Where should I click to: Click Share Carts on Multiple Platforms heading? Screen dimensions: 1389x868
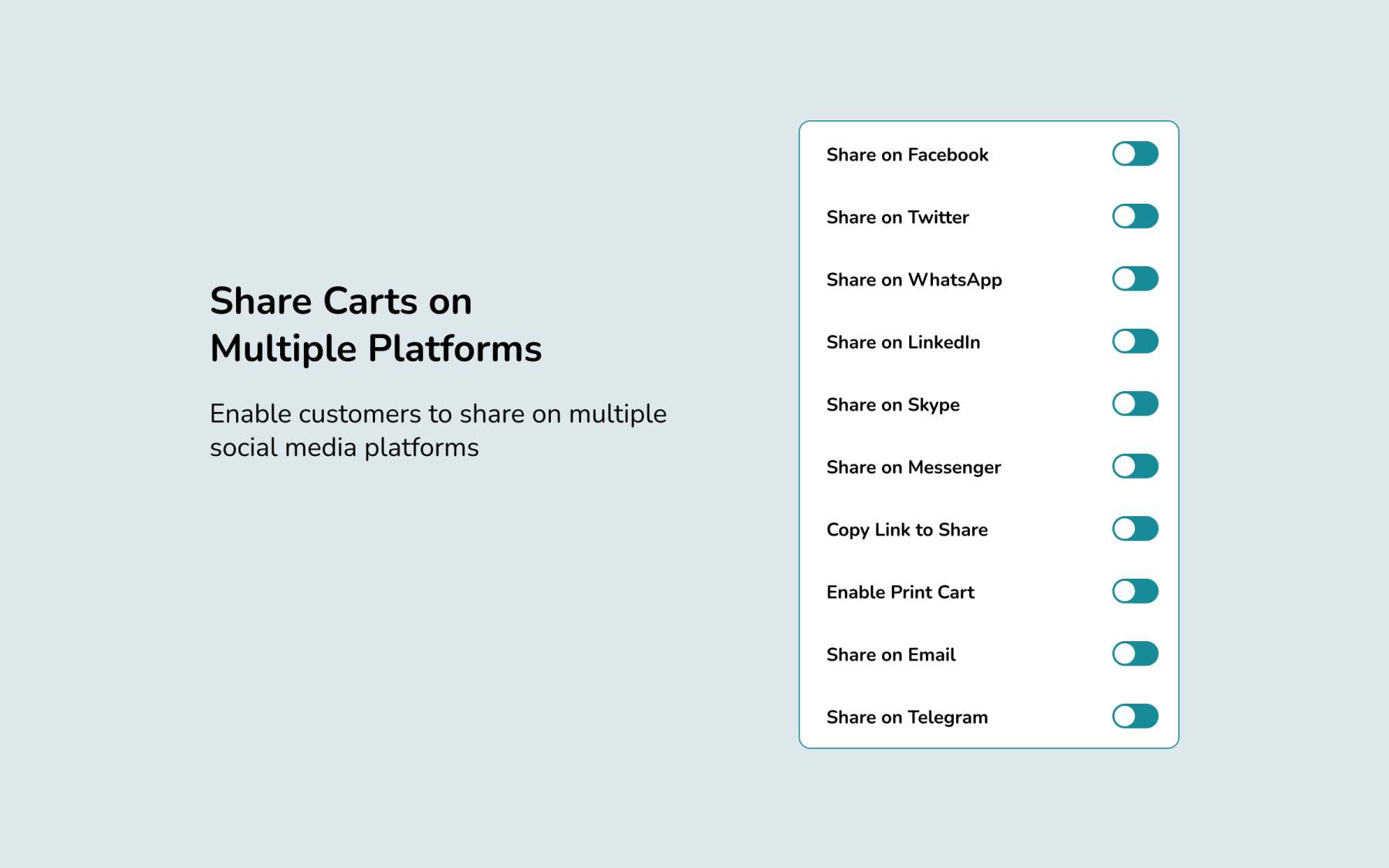(x=376, y=325)
